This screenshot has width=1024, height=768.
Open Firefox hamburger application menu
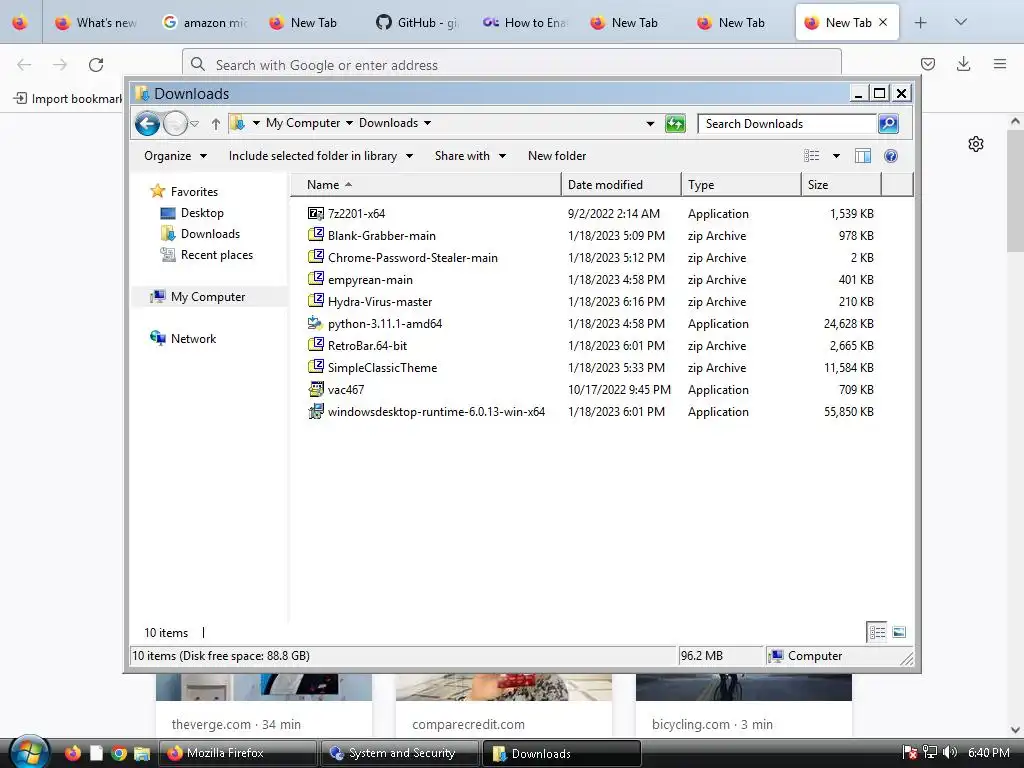point(999,64)
